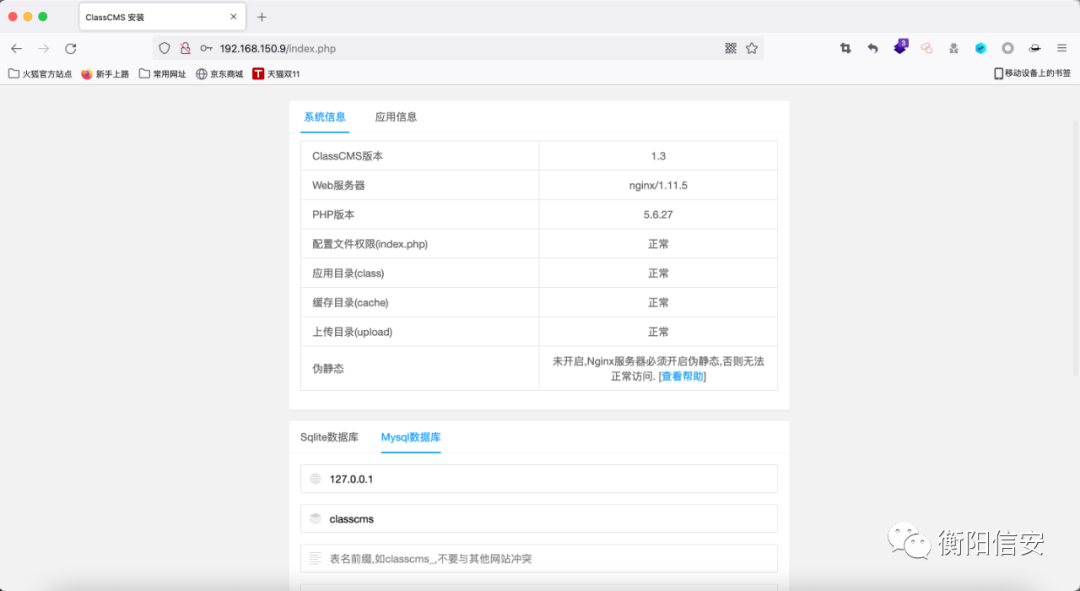This screenshot has height=591, width=1080.
Task: Open the screenshot crop tool icon
Action: coord(845,48)
